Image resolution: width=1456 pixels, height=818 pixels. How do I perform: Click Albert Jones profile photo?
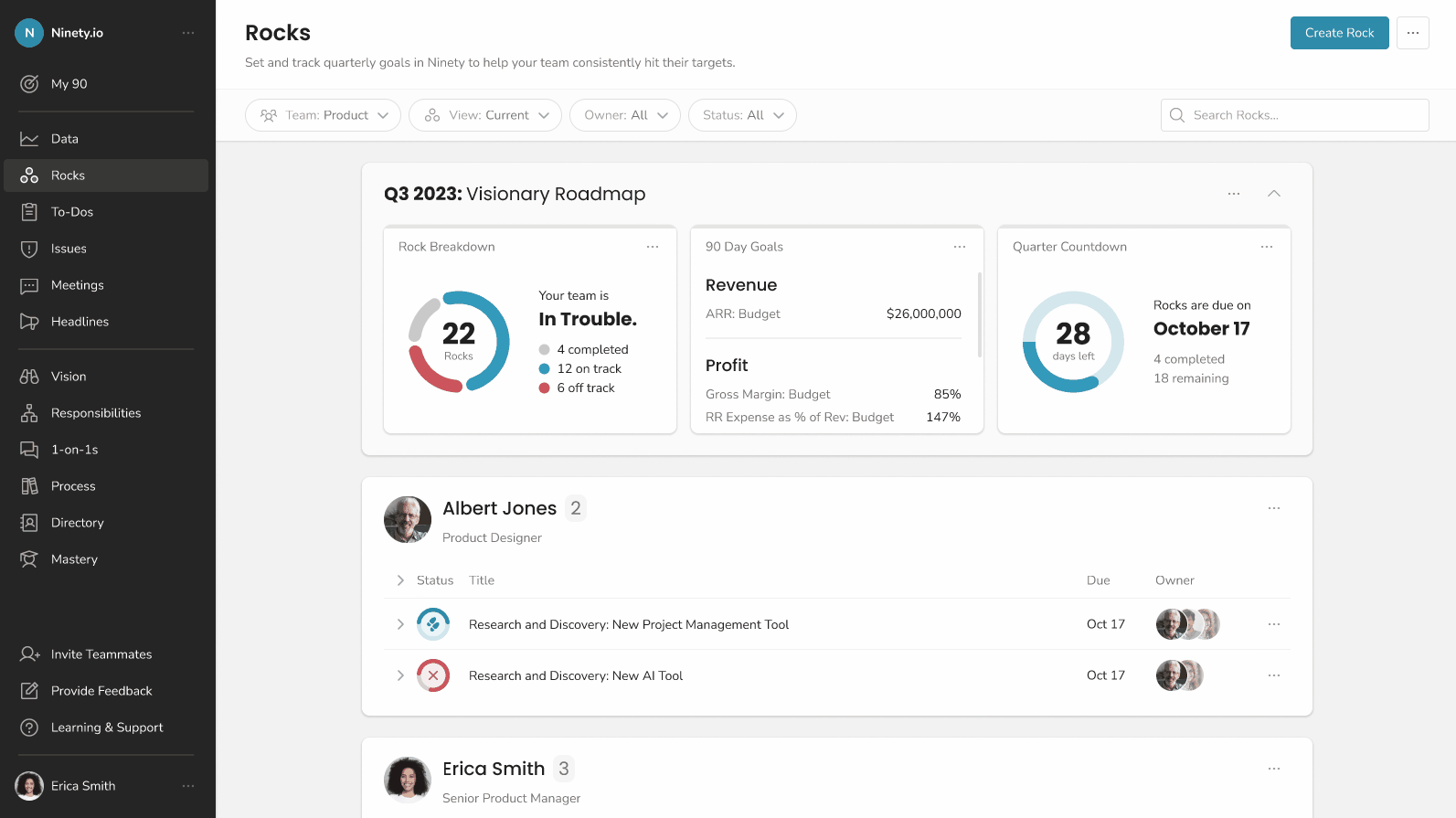coord(408,520)
